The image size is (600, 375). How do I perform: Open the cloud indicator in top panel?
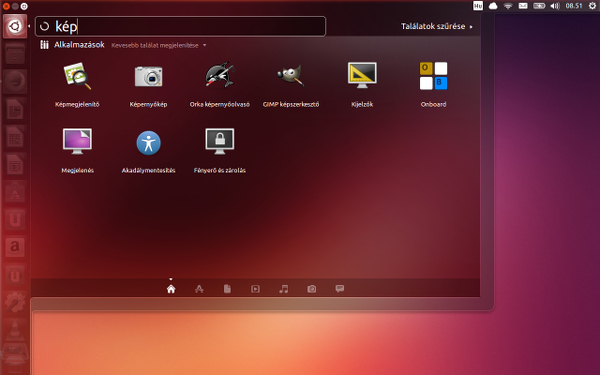[x=493, y=6]
